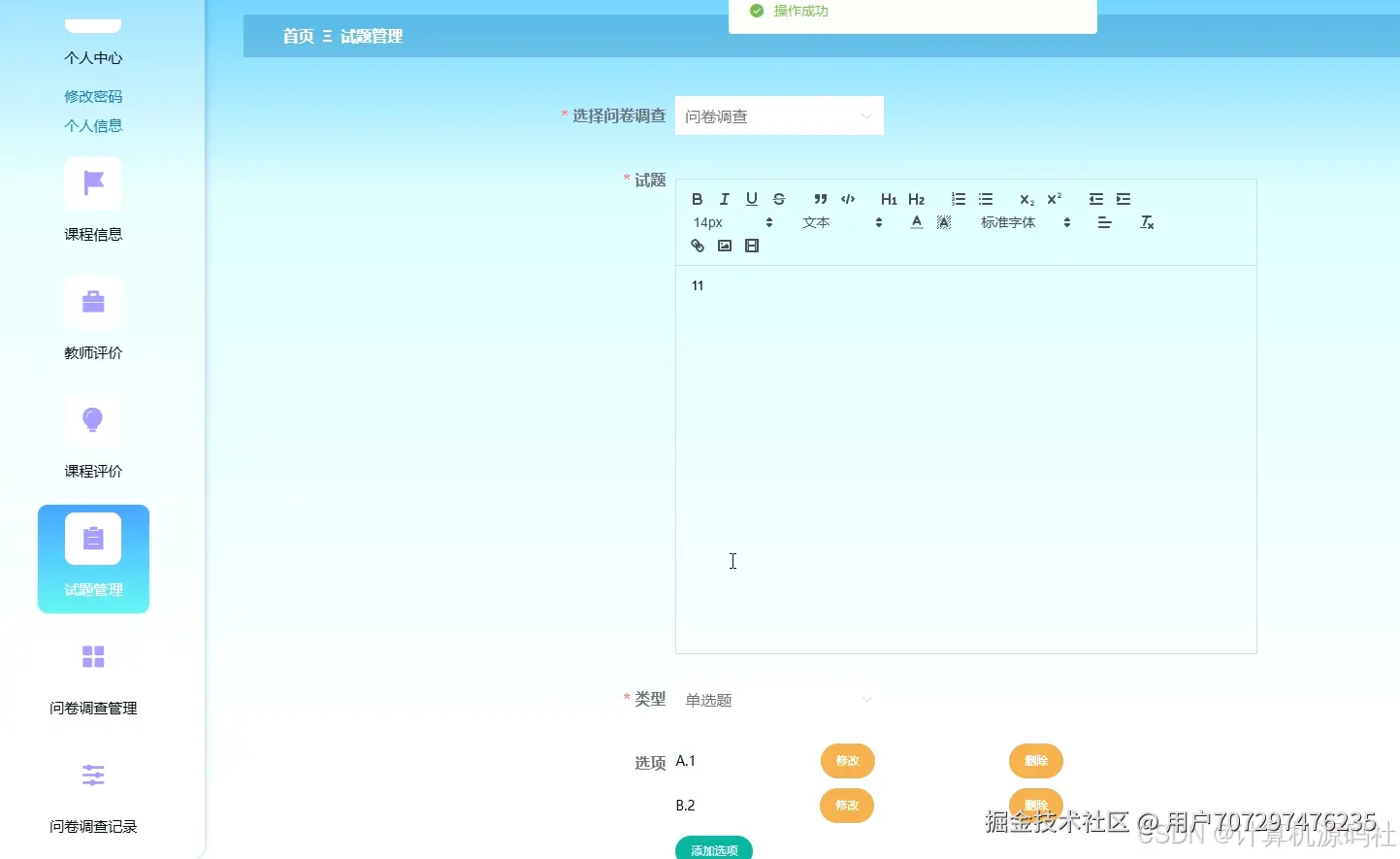
Task: Toggle underline formatting in the editor
Action: (x=751, y=199)
